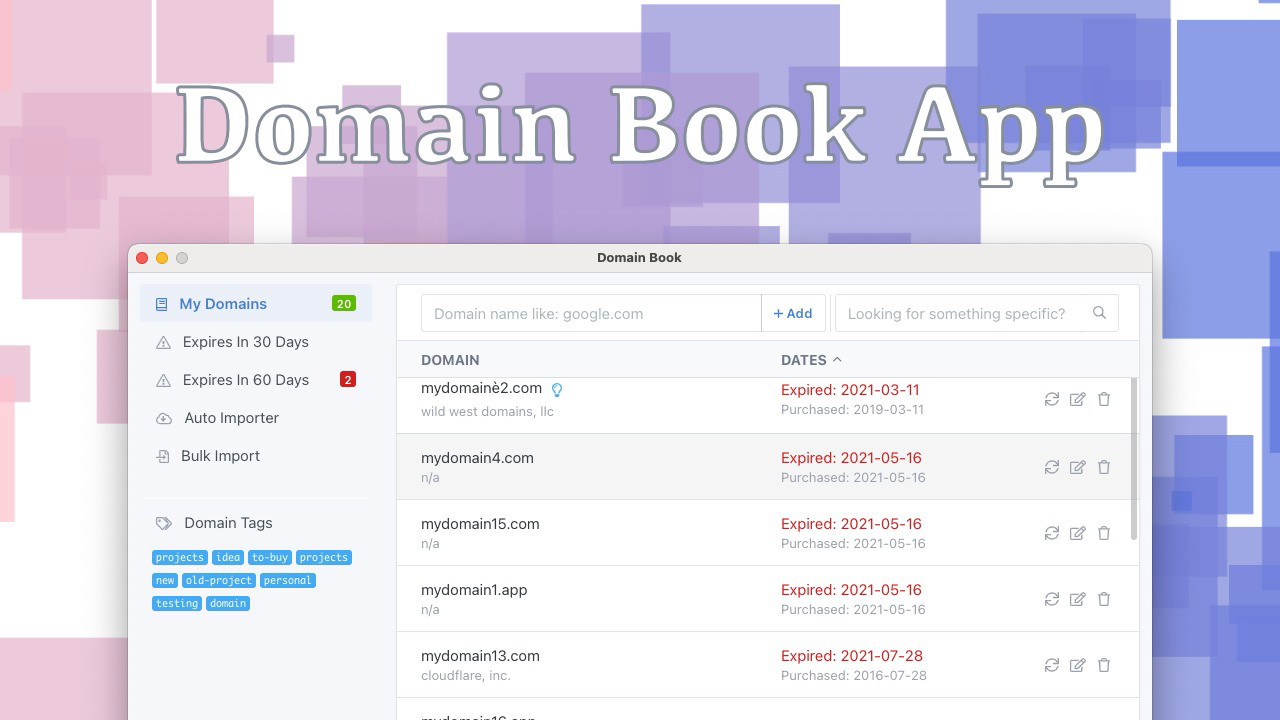1280x720 pixels.
Task: Edit the mydomain15.com entry
Action: [1077, 533]
